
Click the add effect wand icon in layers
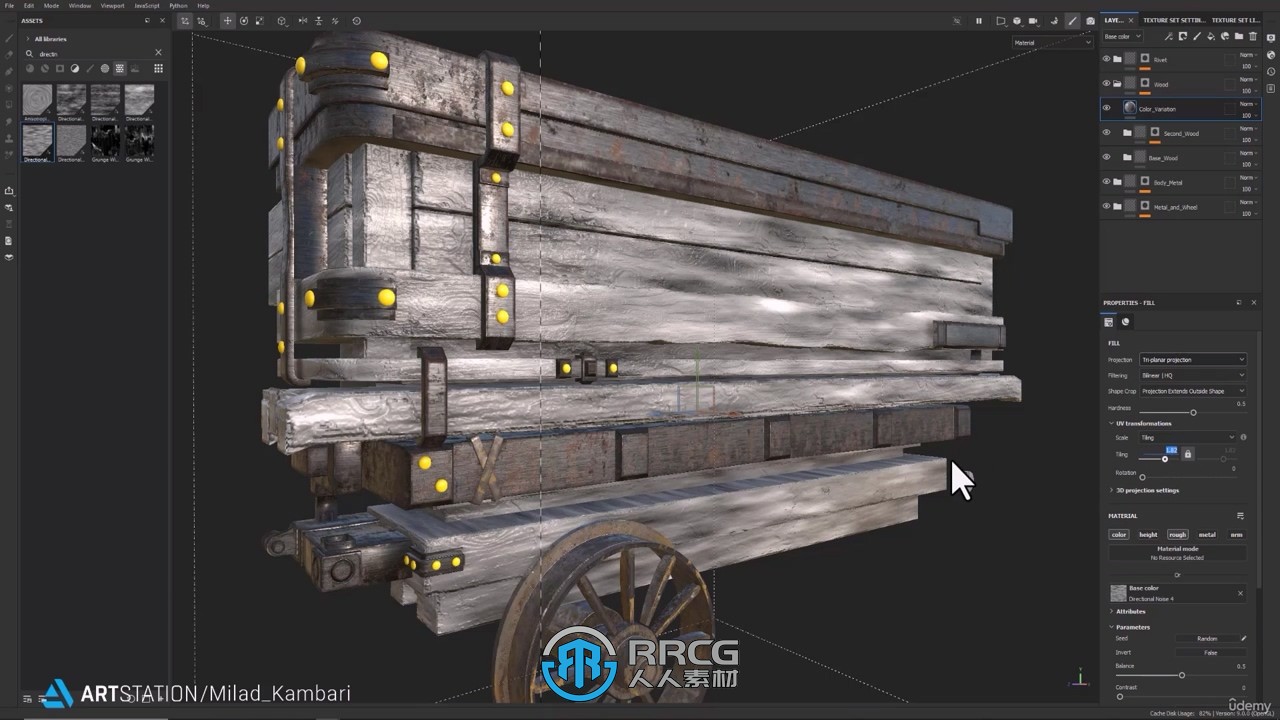click(1169, 37)
